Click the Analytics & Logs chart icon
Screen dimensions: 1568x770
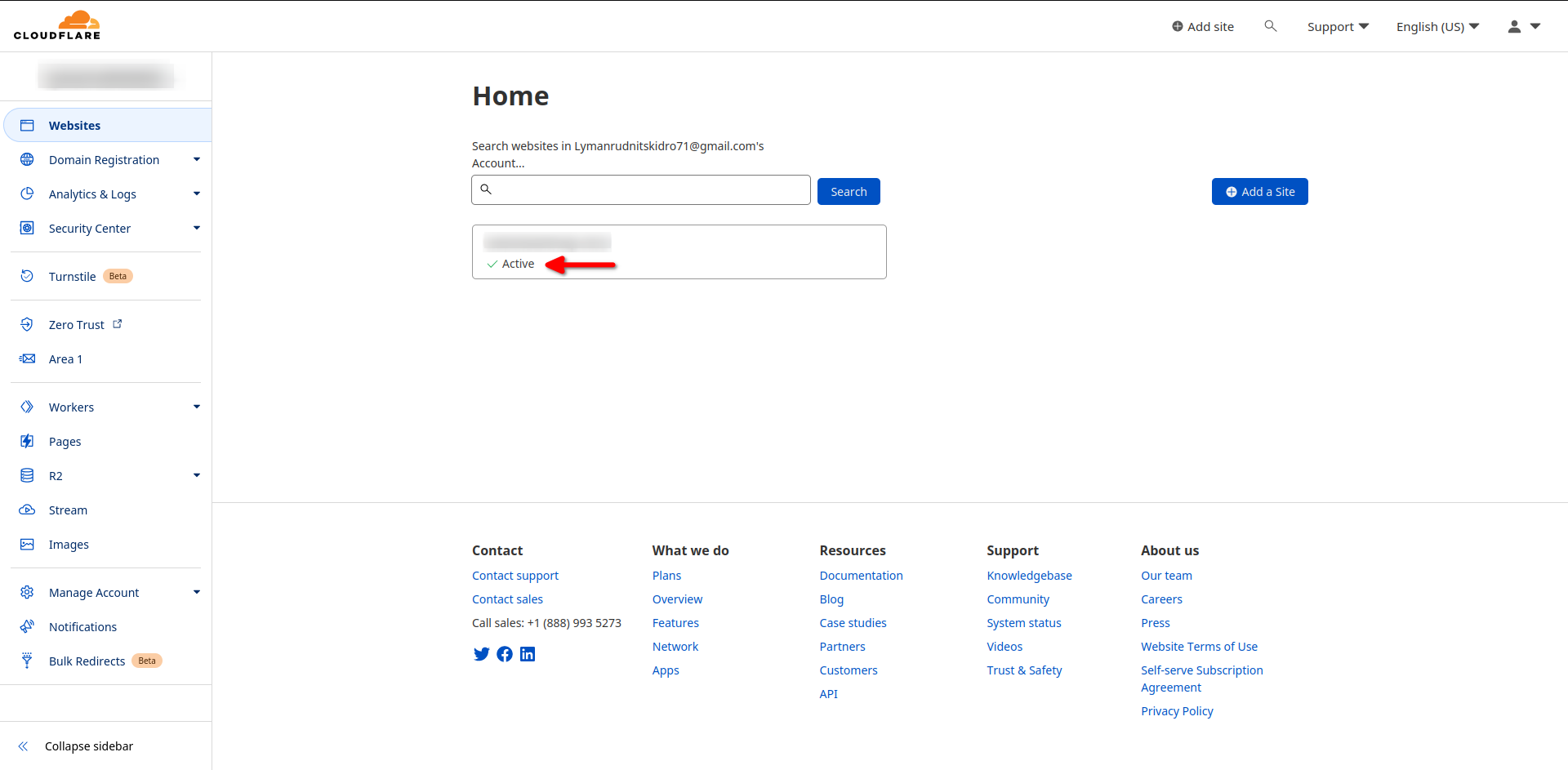[27, 194]
